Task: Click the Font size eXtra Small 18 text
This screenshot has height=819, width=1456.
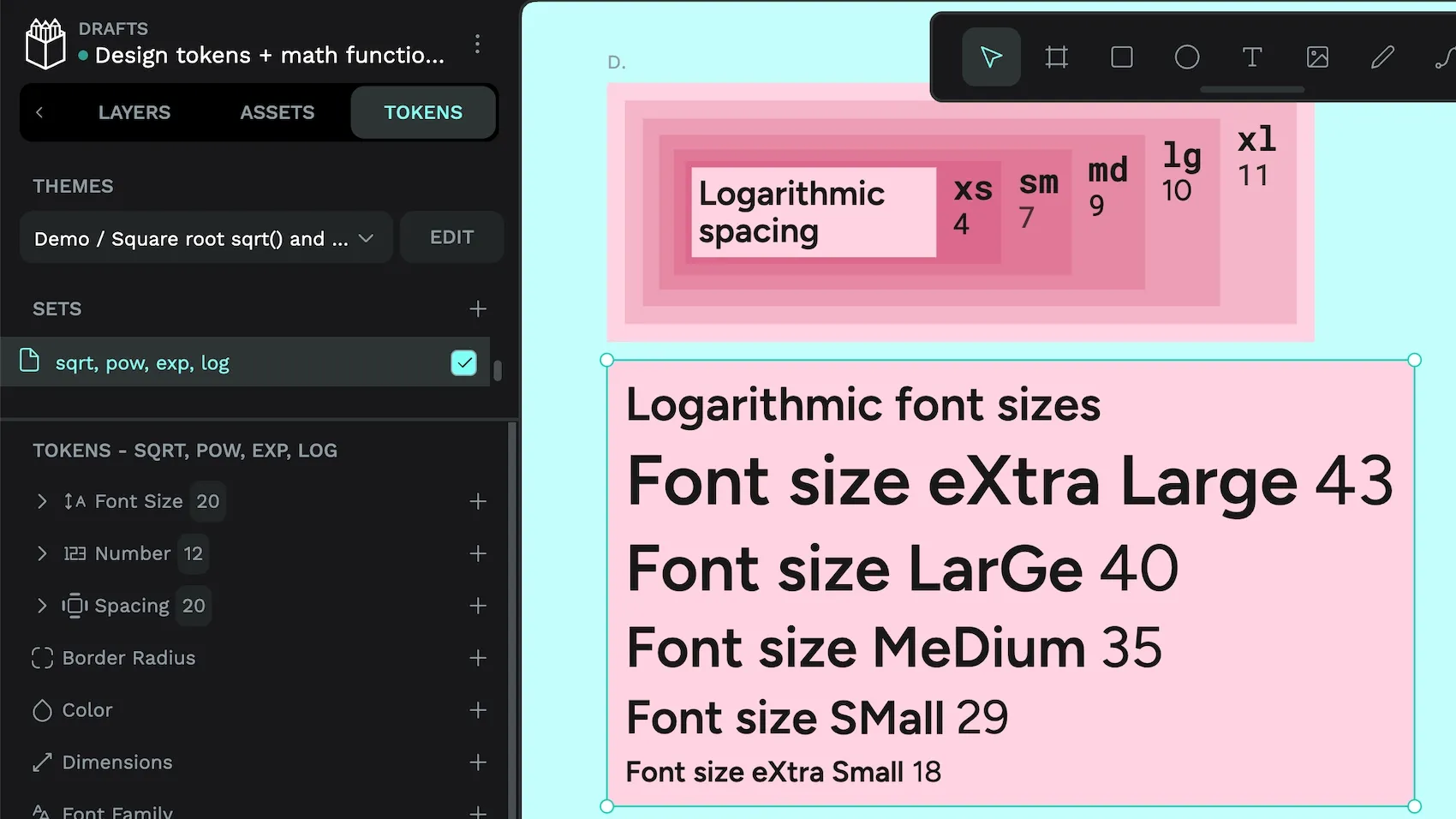Action: (784, 772)
